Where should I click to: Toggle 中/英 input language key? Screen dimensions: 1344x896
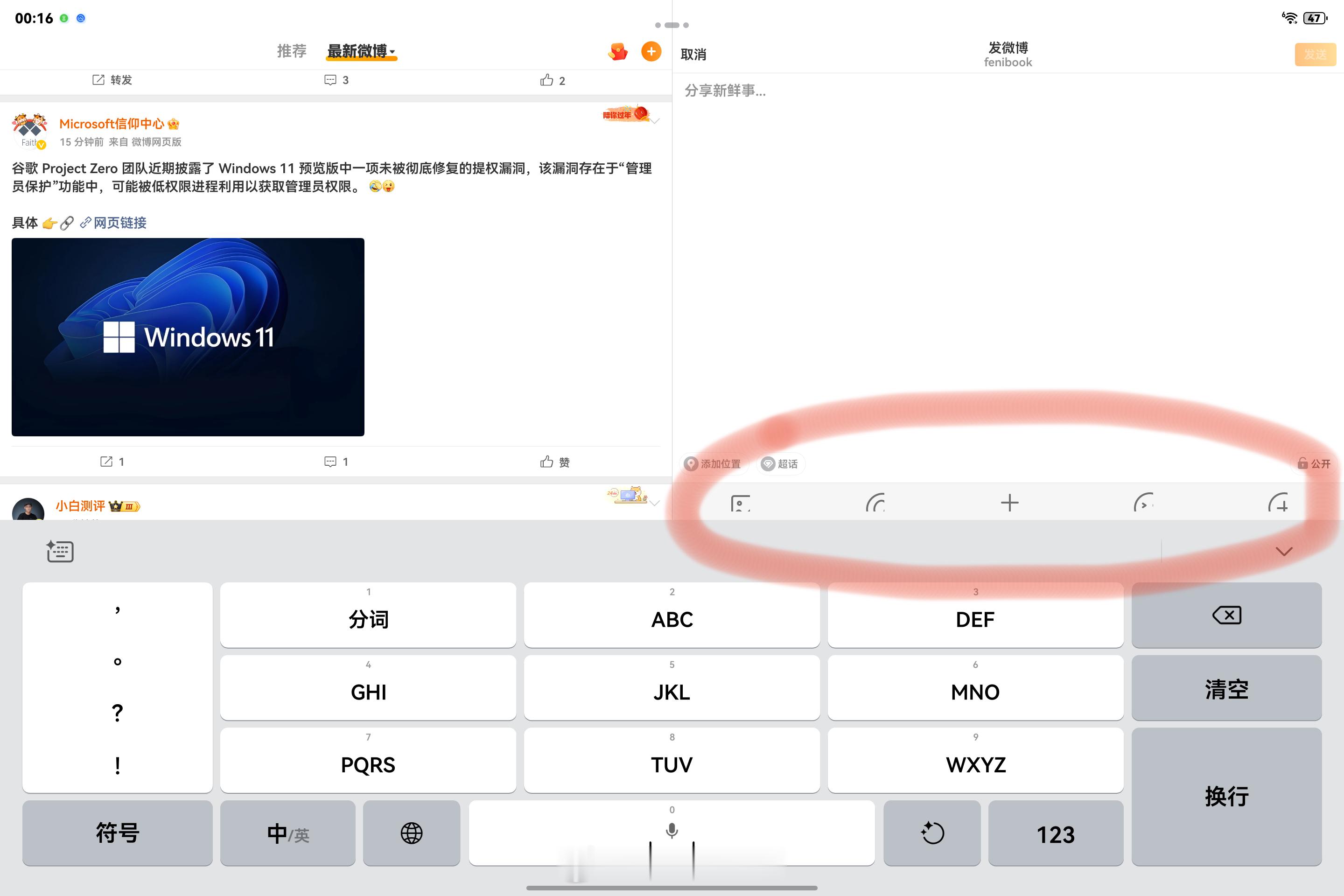click(287, 833)
